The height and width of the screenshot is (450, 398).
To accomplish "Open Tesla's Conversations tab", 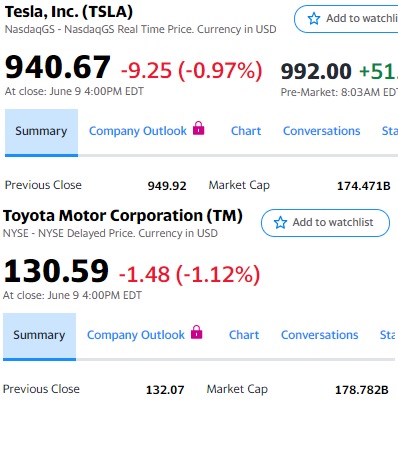I will [x=322, y=131].
